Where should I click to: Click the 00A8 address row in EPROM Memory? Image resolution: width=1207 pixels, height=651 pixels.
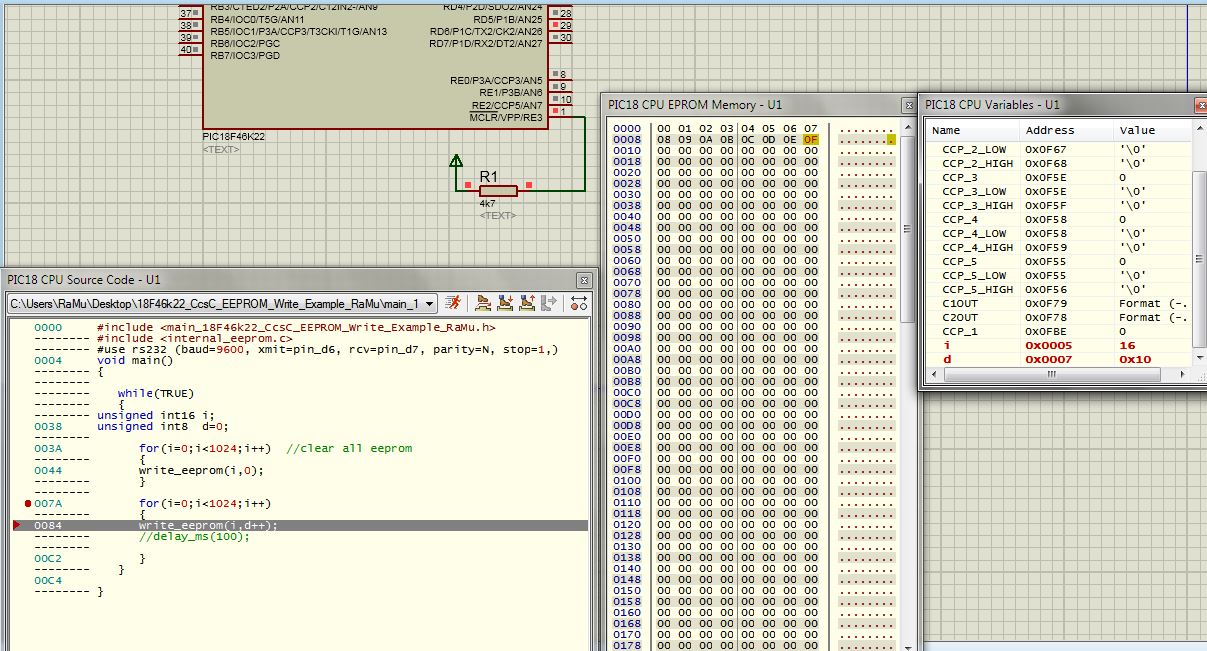627,360
